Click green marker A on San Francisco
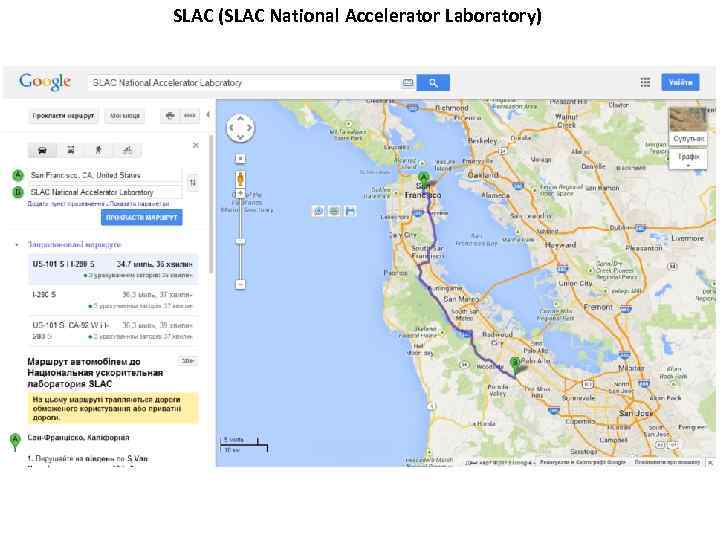720x540 pixels. (423, 180)
